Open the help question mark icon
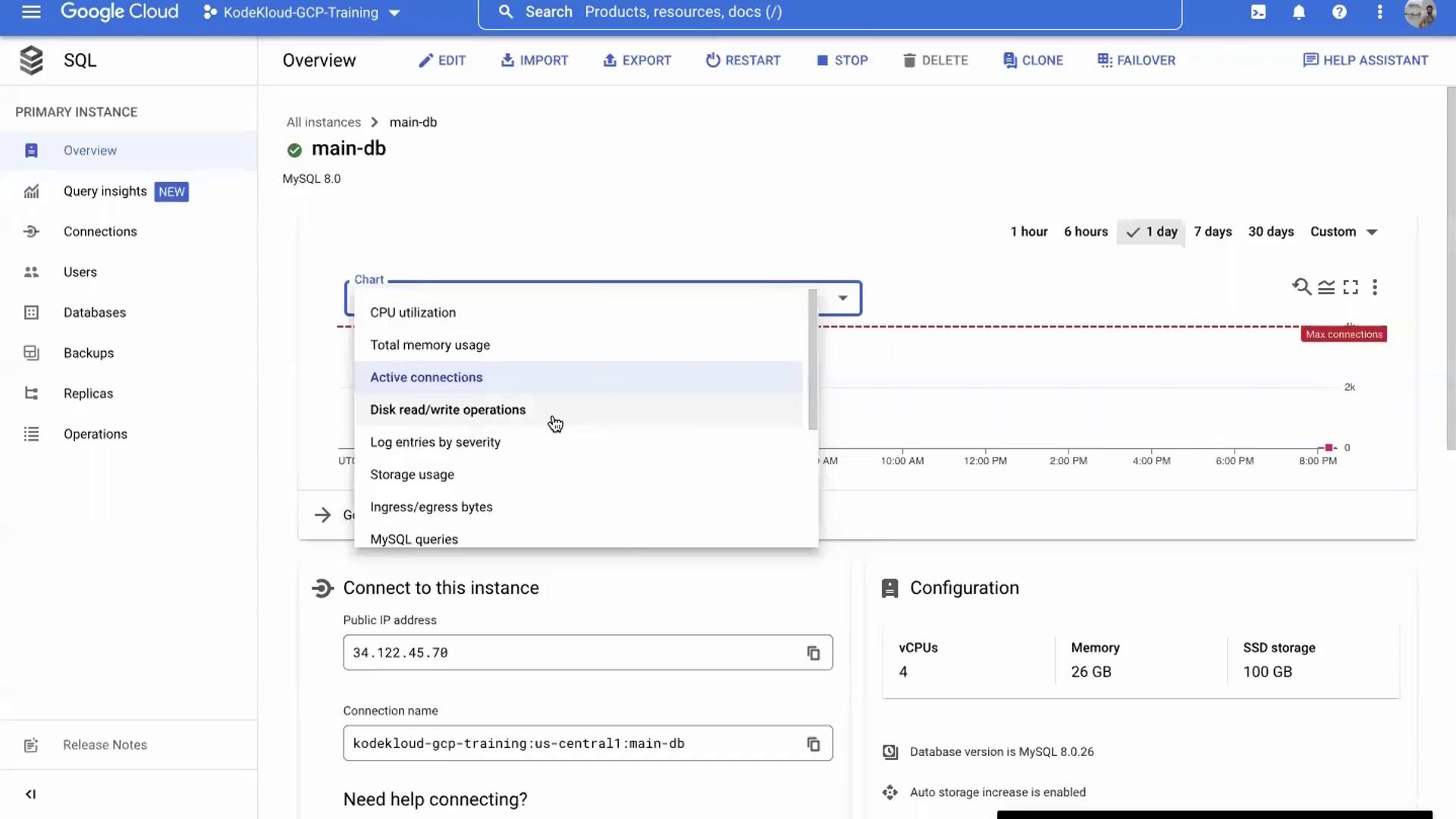This screenshot has width=1456, height=819. pyautogui.click(x=1339, y=12)
